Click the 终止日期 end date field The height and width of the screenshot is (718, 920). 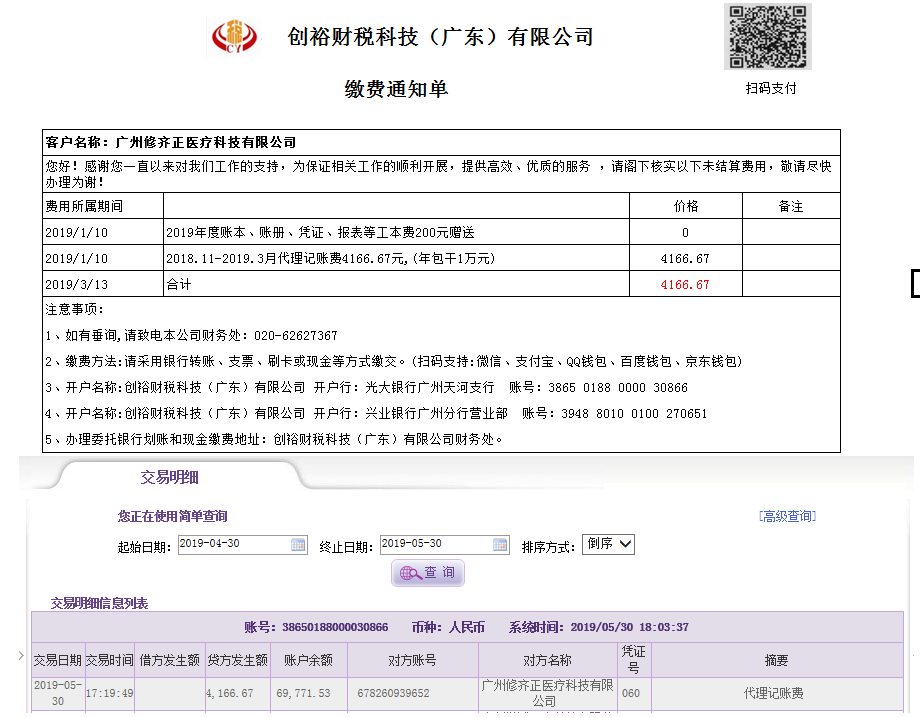tap(444, 544)
